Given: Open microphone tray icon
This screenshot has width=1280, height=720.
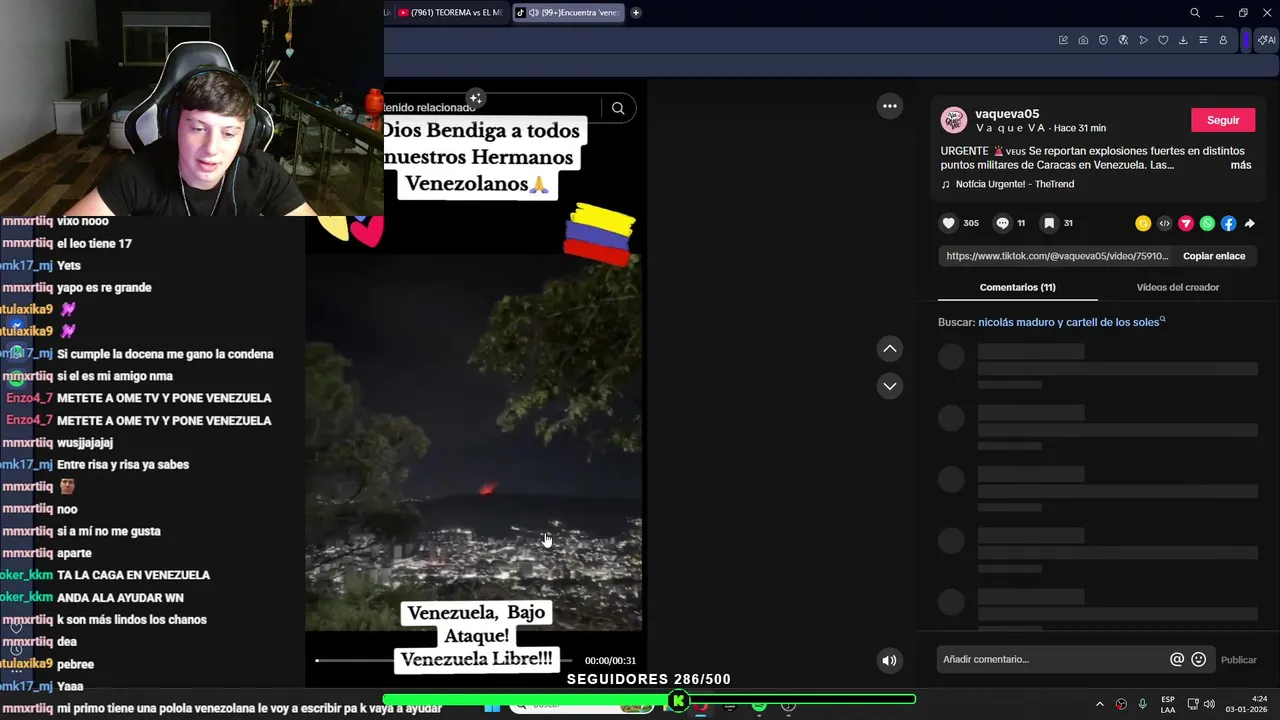Looking at the screenshot, I should pos(1143,705).
